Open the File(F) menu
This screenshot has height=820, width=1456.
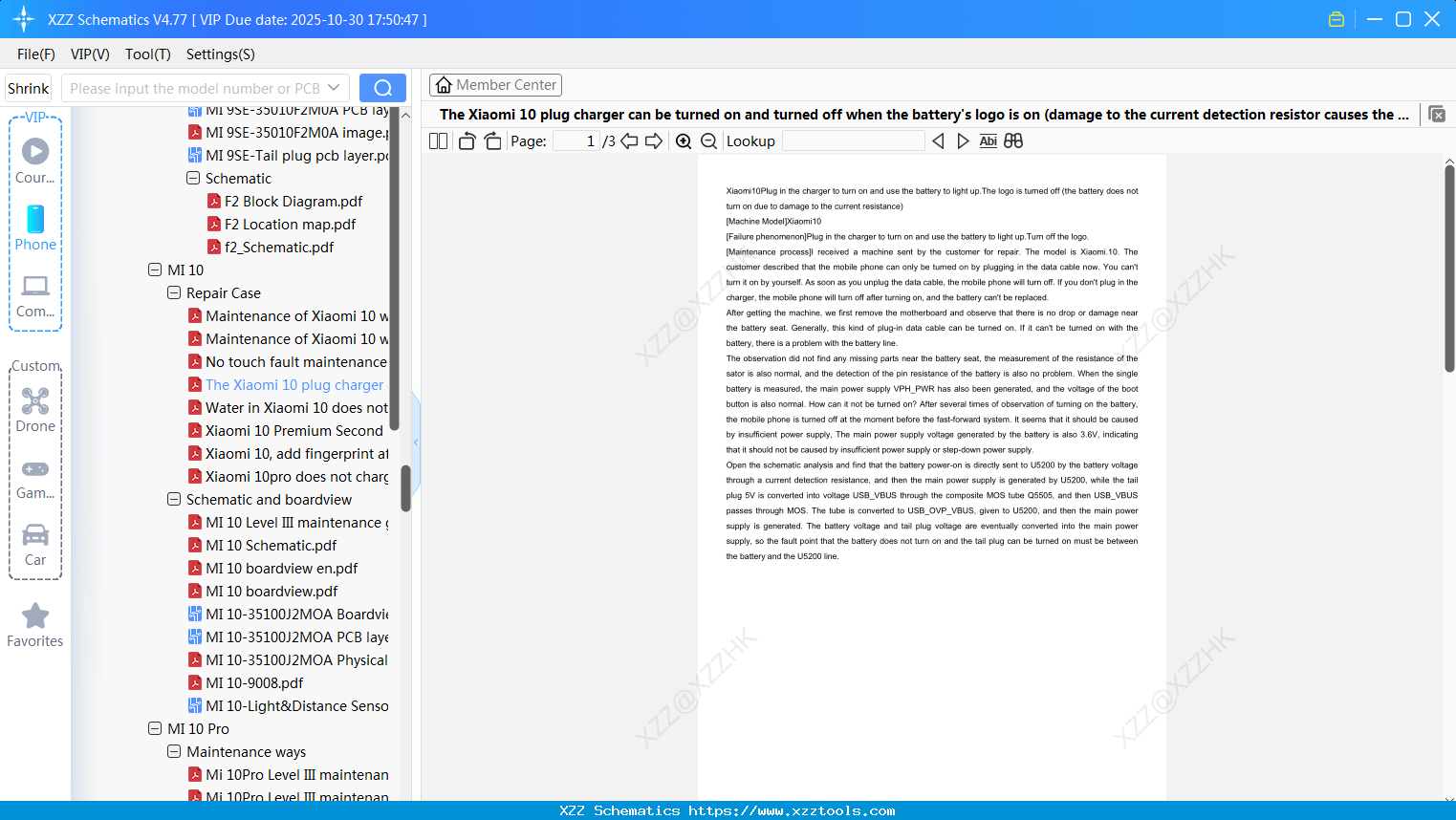point(36,54)
